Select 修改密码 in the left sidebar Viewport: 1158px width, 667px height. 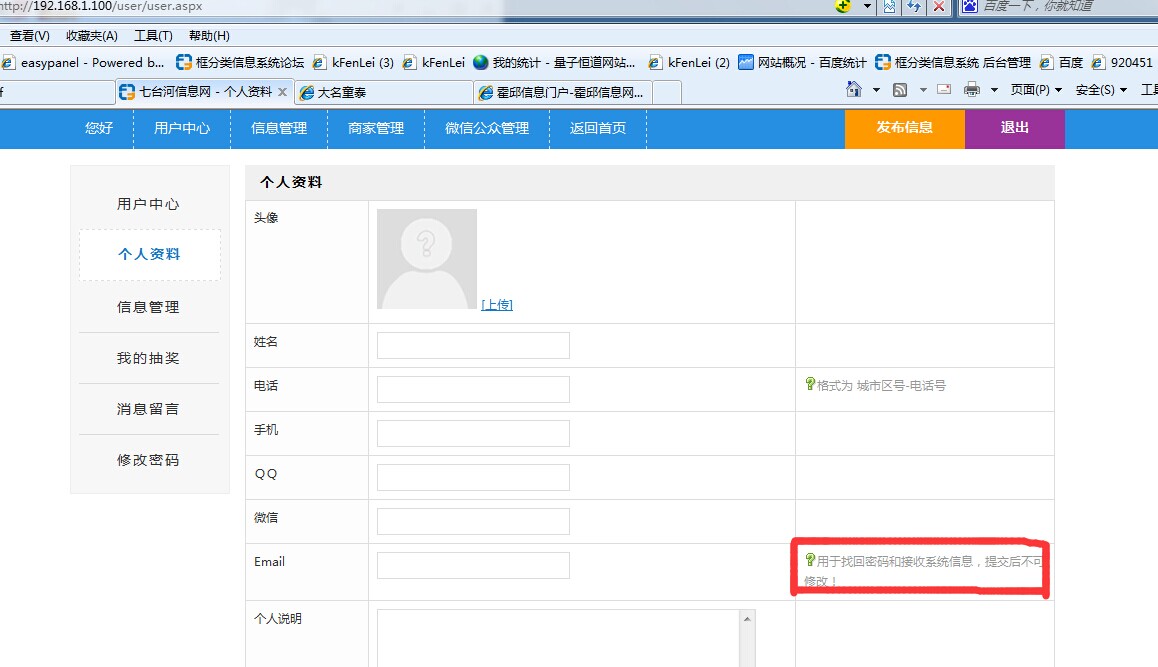(148, 460)
